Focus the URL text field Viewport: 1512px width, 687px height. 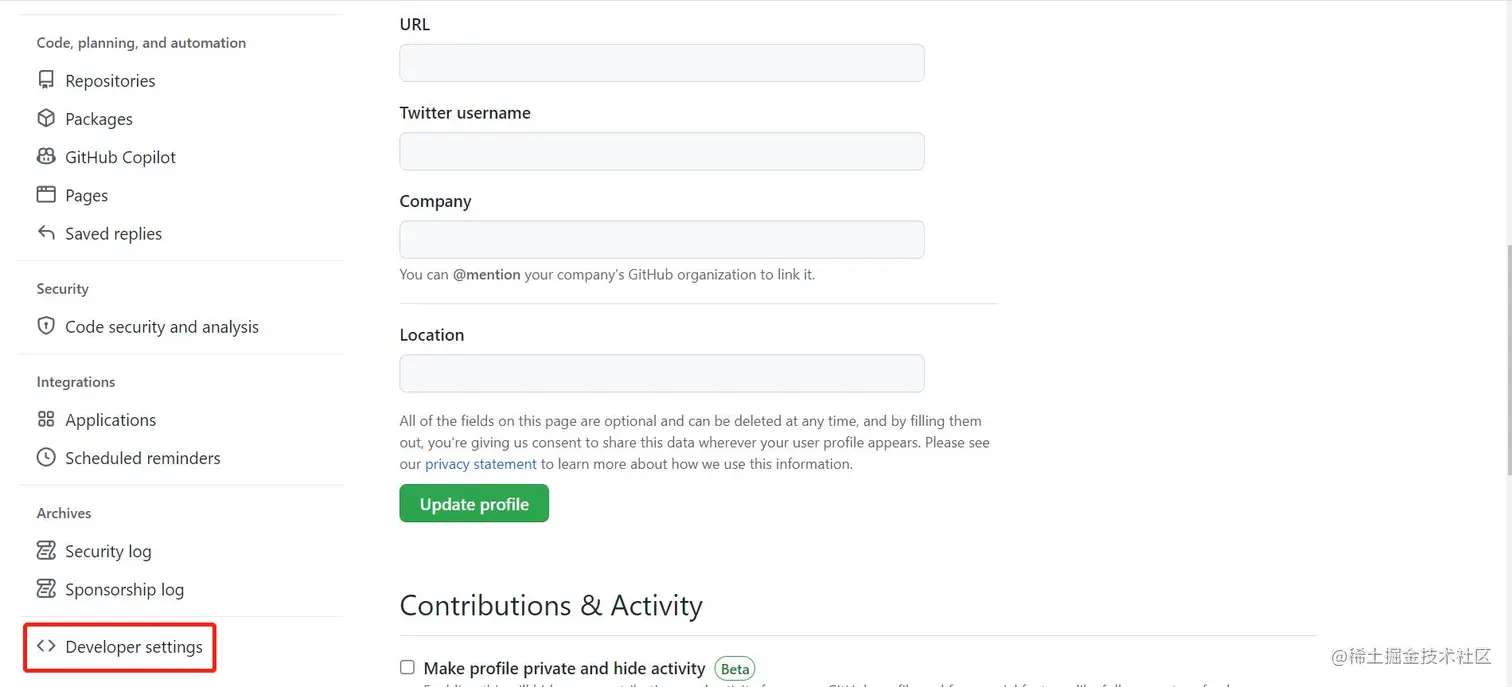point(661,63)
